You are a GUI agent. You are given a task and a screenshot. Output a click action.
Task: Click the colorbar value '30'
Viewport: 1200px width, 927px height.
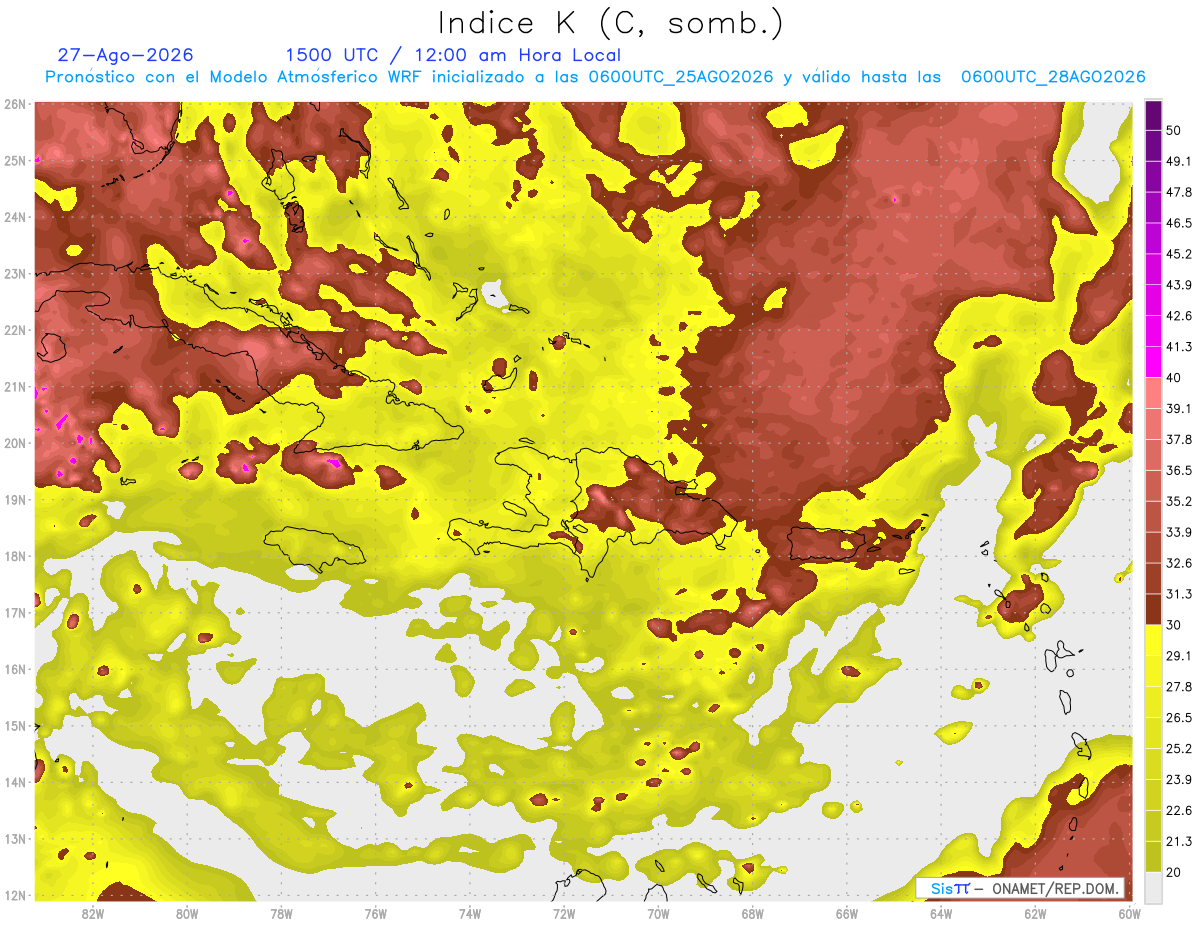point(1174,625)
